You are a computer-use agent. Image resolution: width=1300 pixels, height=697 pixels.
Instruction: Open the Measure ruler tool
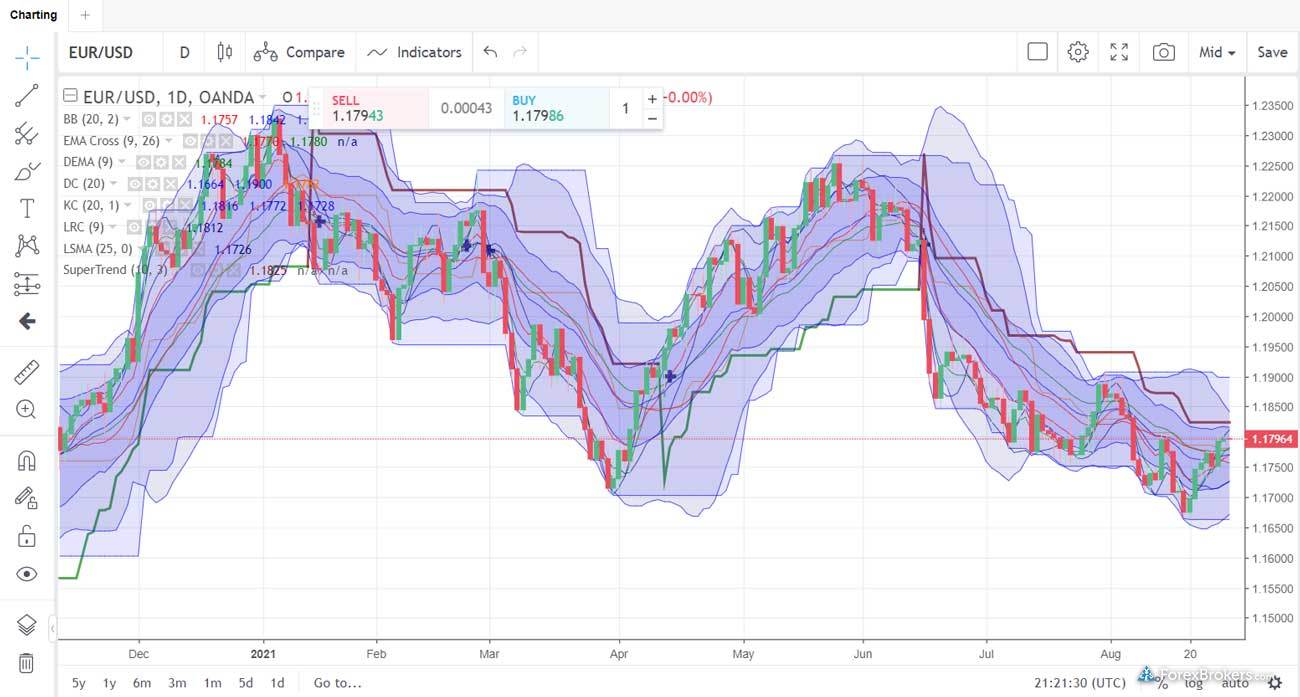[27, 373]
